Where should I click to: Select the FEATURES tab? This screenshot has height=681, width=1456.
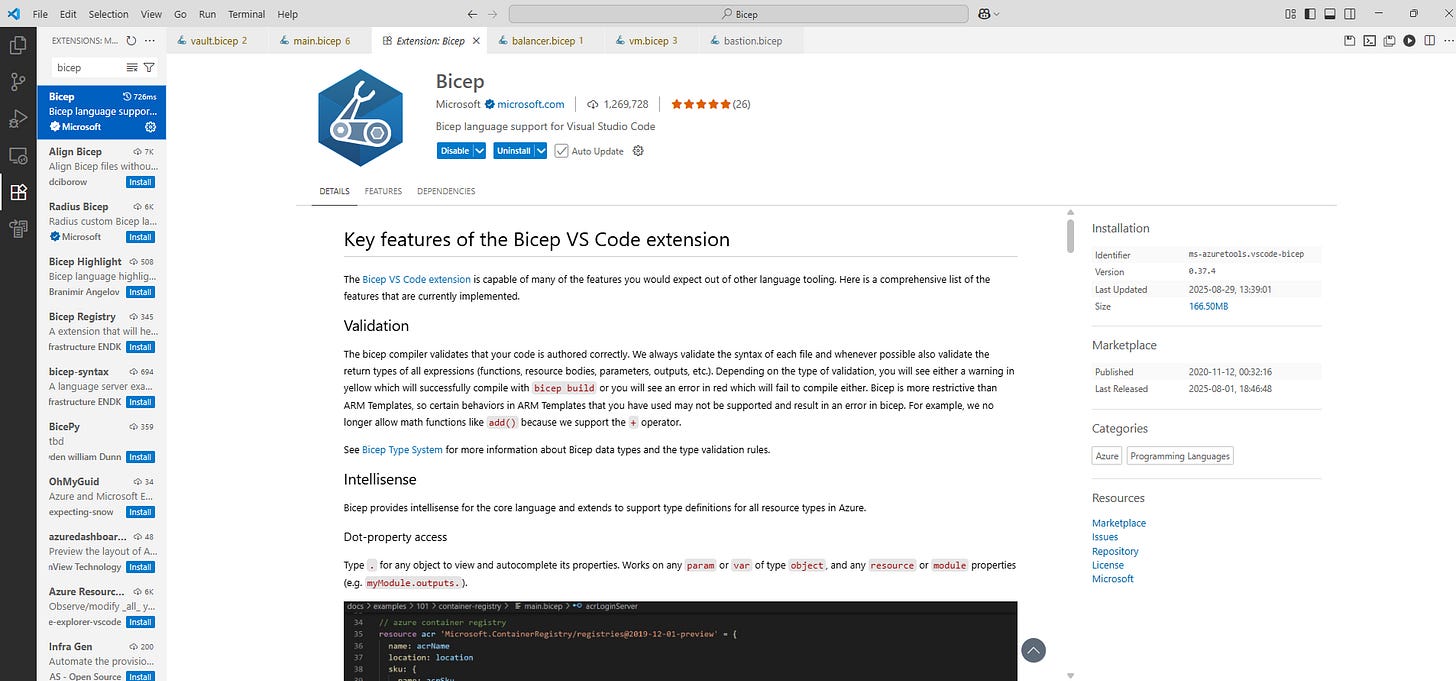[x=383, y=191]
